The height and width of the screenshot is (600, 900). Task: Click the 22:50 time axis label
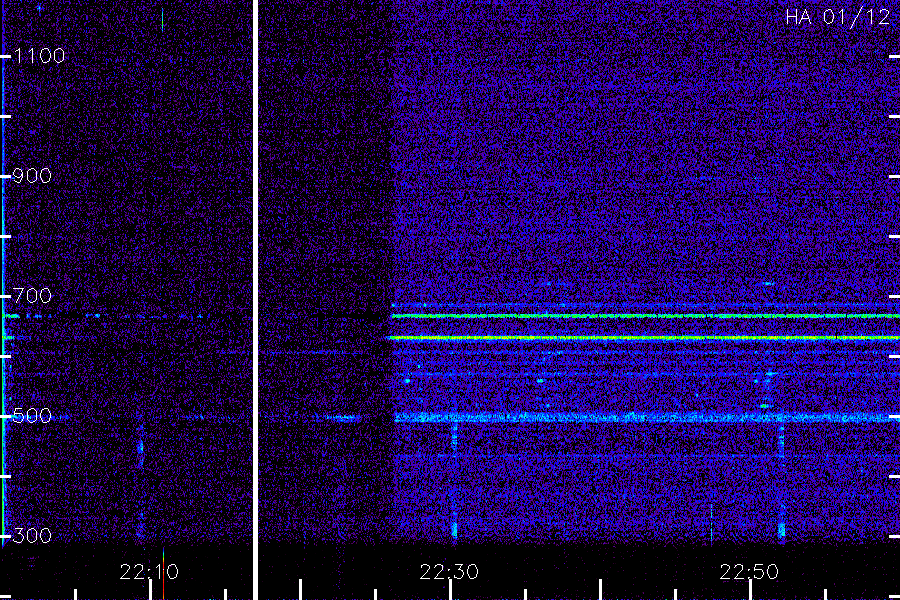[749, 572]
